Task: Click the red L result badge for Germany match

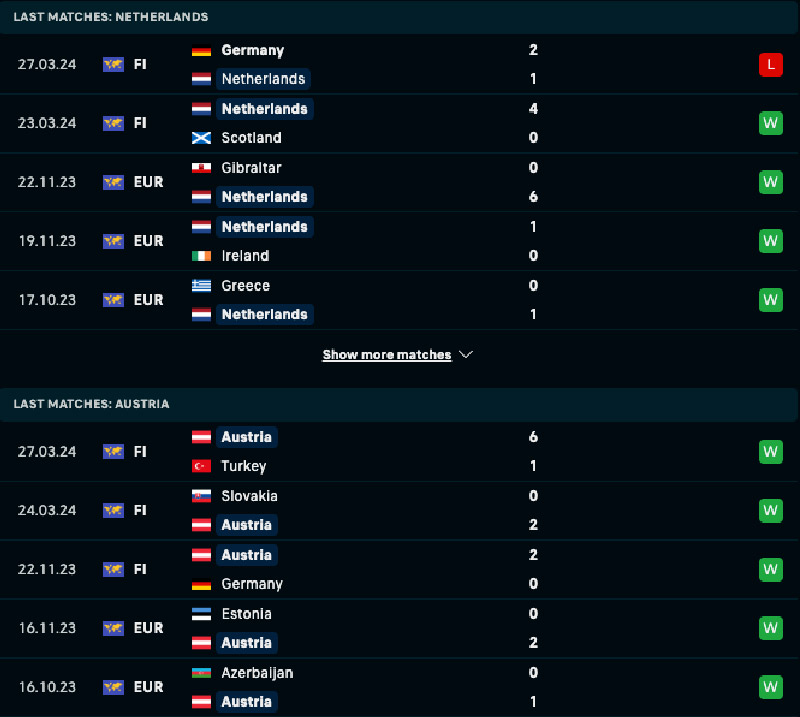Action: coord(770,65)
